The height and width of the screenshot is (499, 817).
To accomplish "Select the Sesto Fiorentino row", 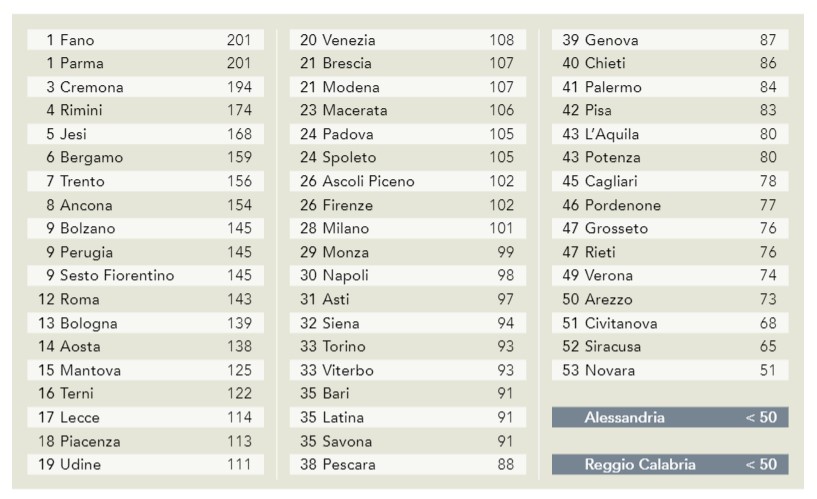I will (145, 275).
